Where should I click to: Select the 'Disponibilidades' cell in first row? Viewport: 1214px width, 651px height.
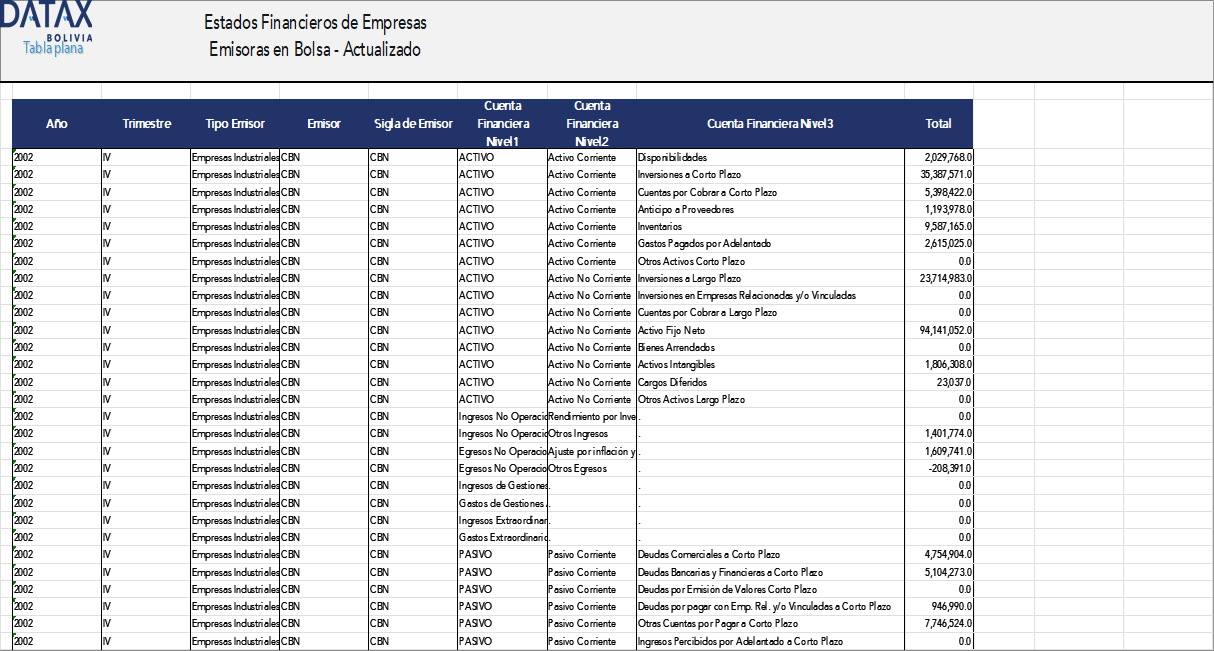pos(675,157)
